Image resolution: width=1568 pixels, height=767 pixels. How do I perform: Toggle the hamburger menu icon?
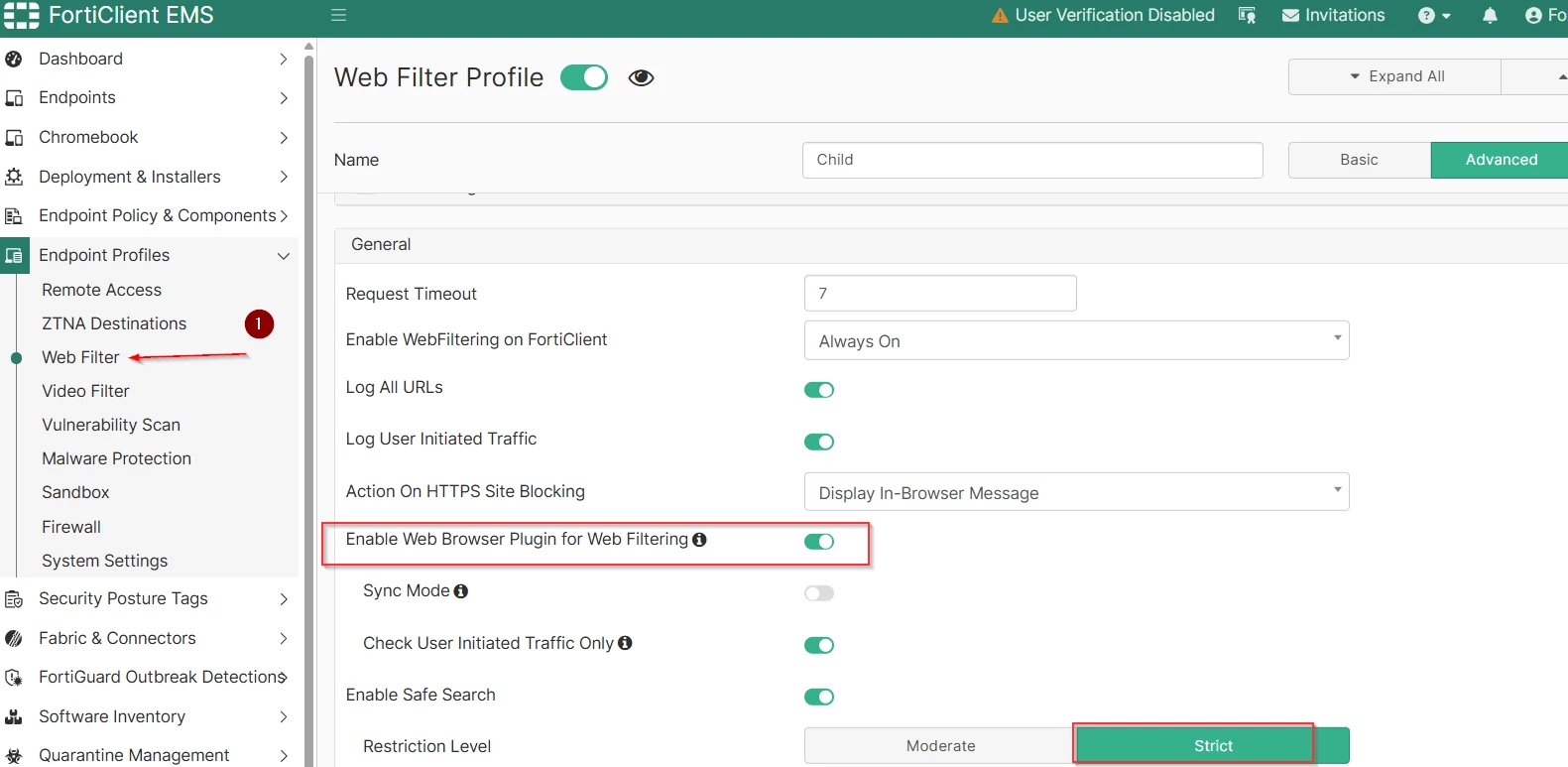click(338, 15)
